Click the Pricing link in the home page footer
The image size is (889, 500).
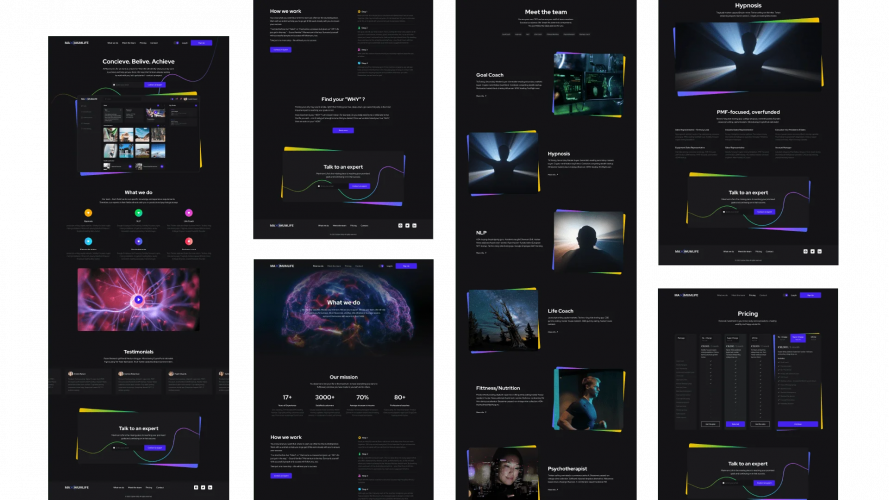pyautogui.click(x=149, y=488)
